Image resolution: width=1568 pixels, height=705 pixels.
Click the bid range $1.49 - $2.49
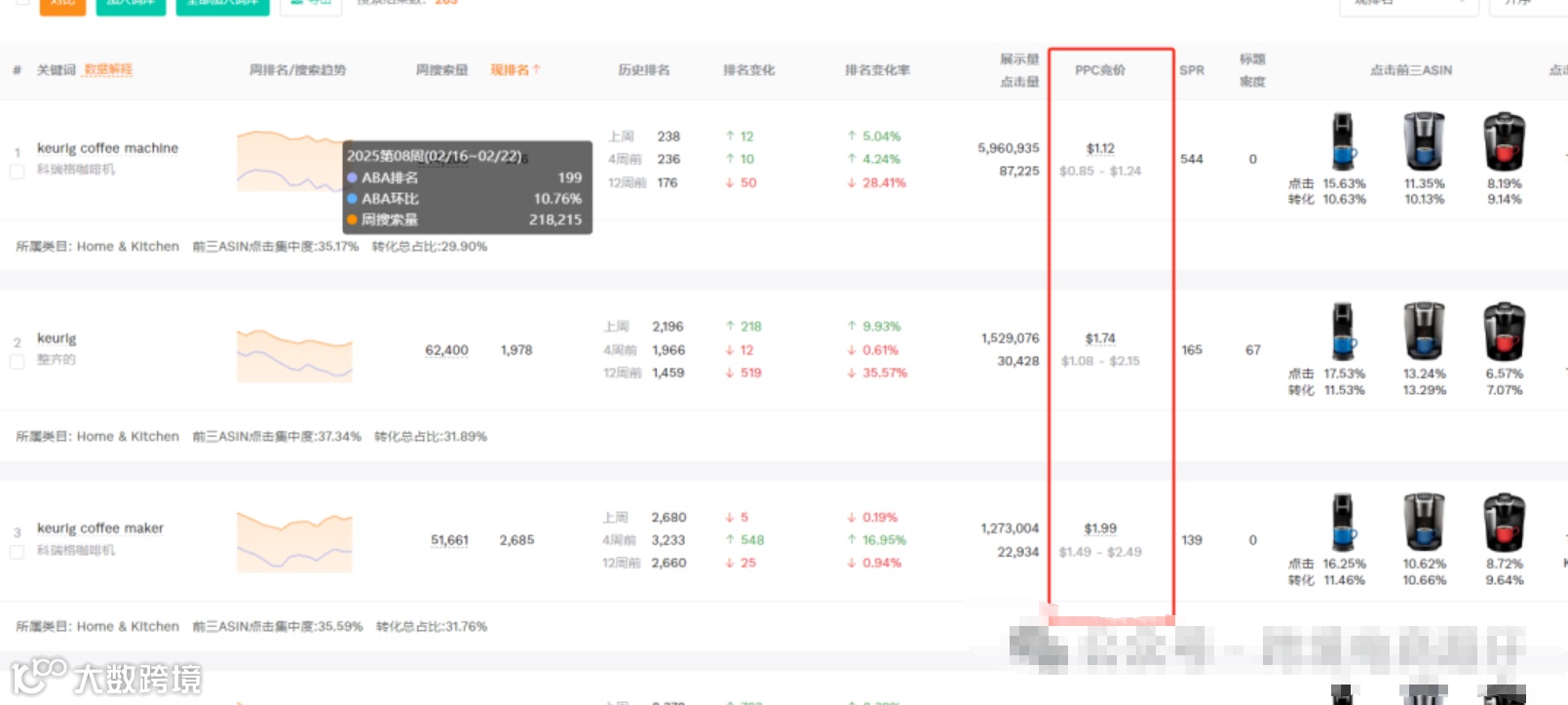pyautogui.click(x=1100, y=552)
